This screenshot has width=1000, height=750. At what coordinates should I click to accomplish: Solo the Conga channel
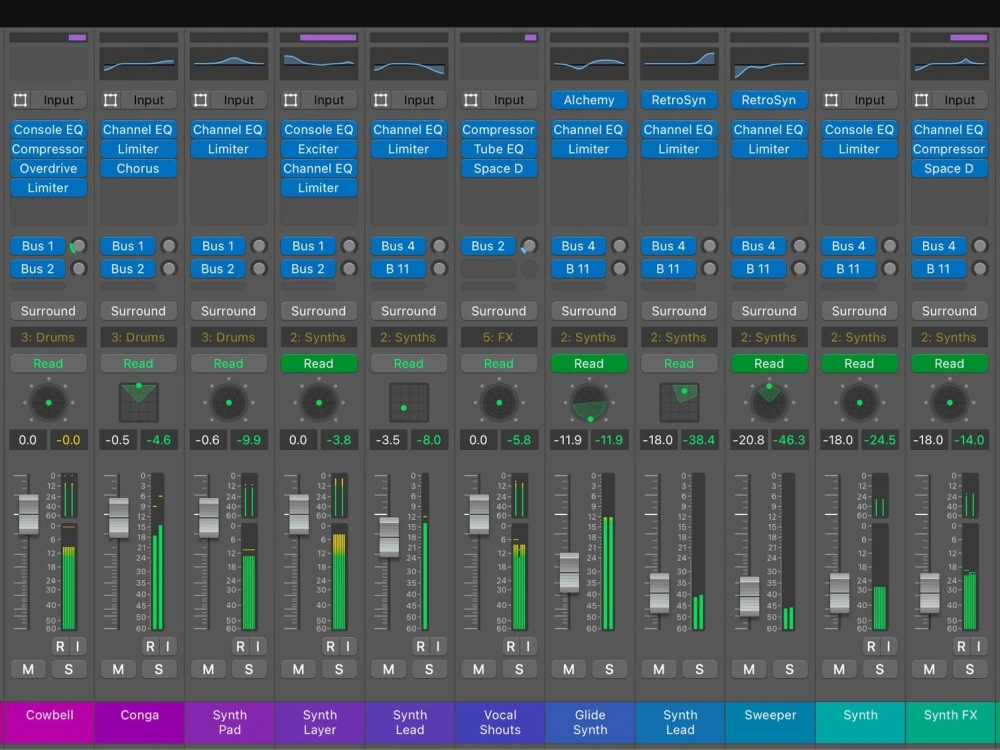[158, 669]
